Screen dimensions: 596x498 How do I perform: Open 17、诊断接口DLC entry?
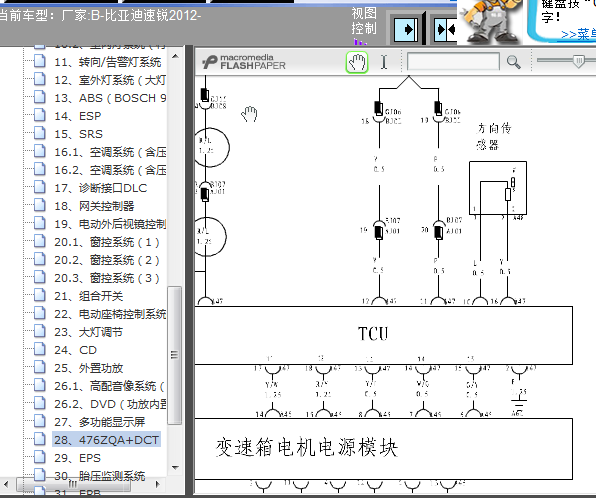coord(100,188)
